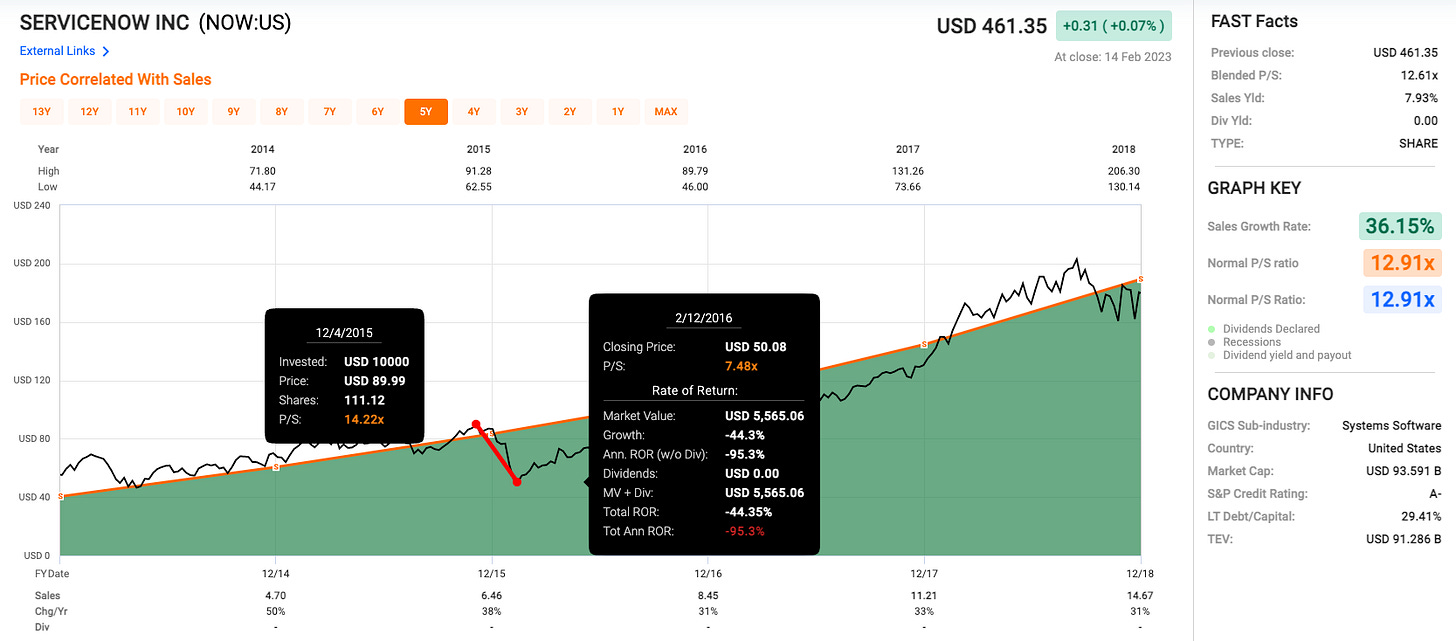Click the External Links text link
The width and height of the screenshot is (1456, 641).
point(57,51)
